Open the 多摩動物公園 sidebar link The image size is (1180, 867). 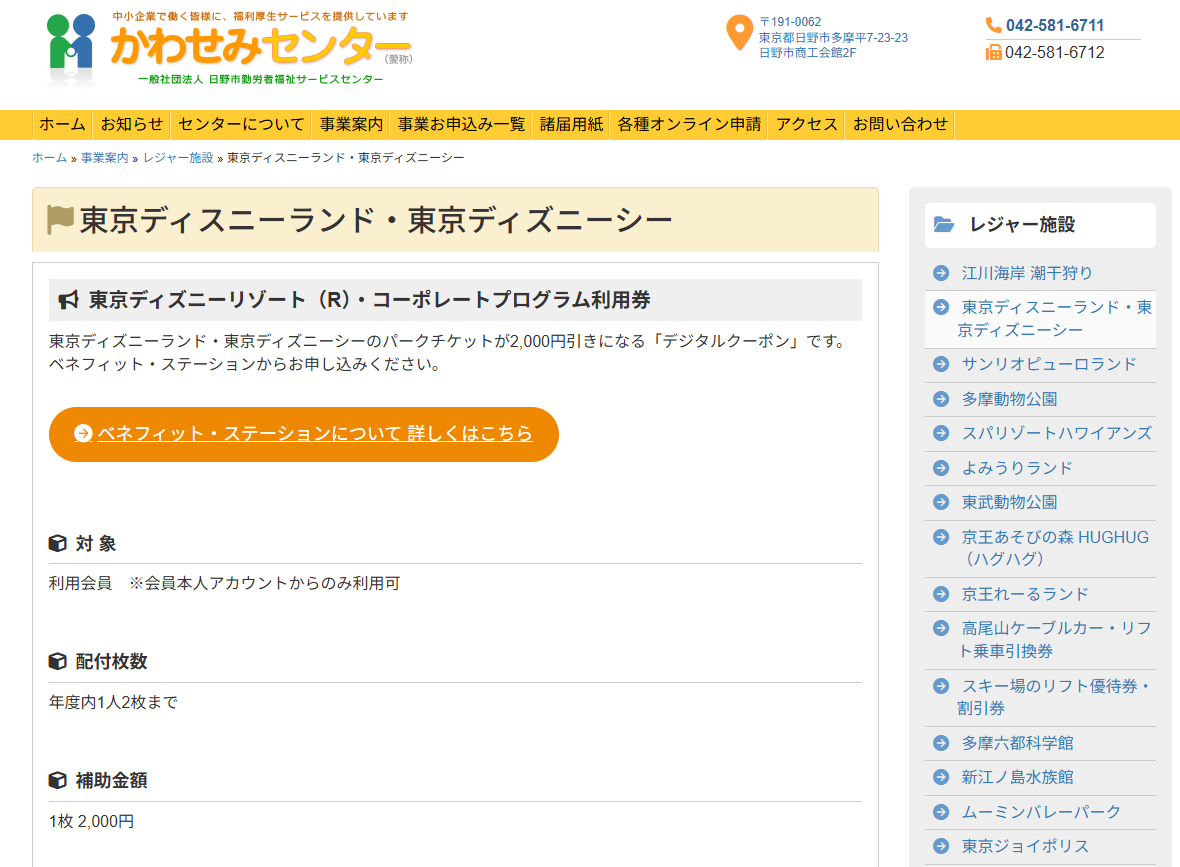[1009, 399]
